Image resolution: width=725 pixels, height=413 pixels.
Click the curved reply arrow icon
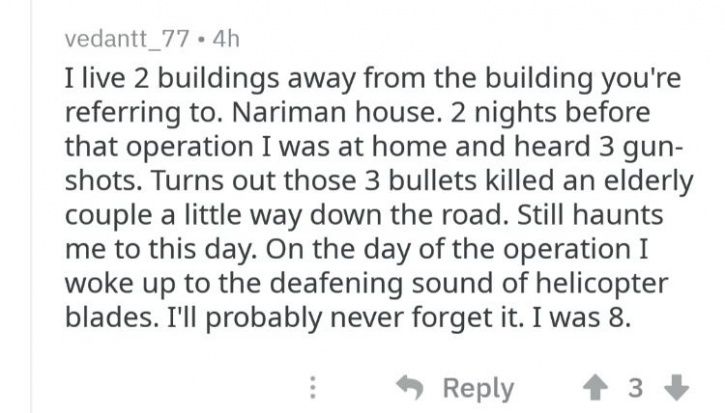point(410,387)
